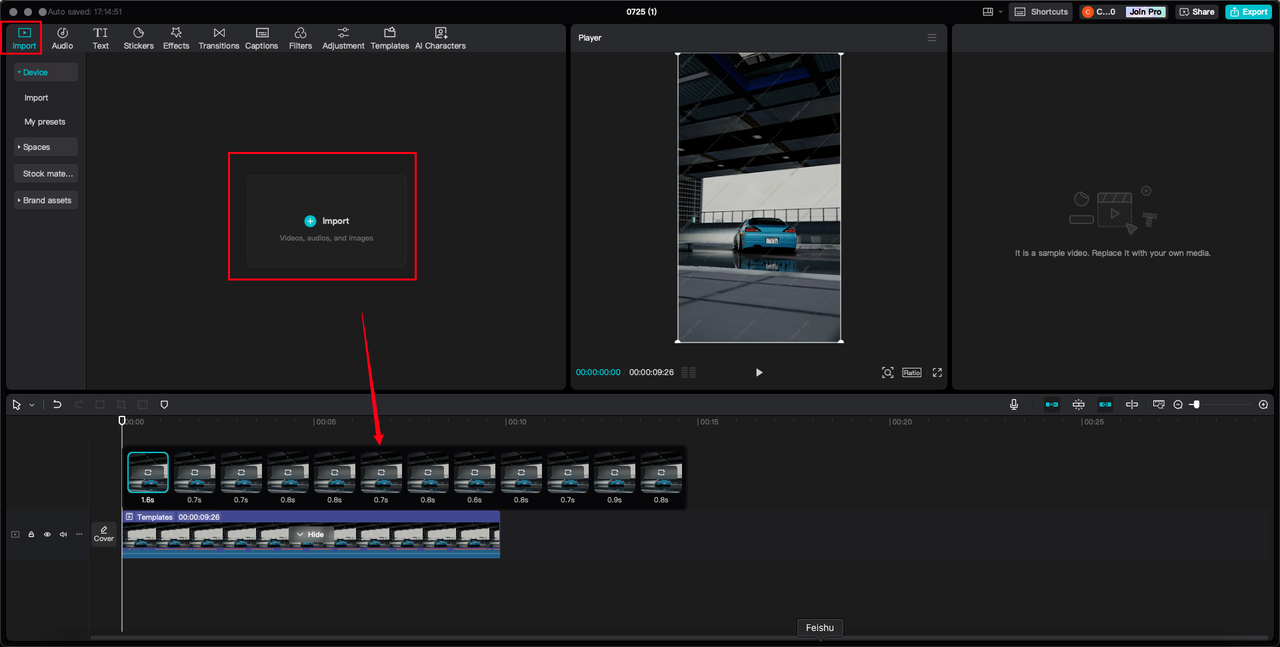Expand the Brand assets section
This screenshot has width=1280, height=647.
46,200
